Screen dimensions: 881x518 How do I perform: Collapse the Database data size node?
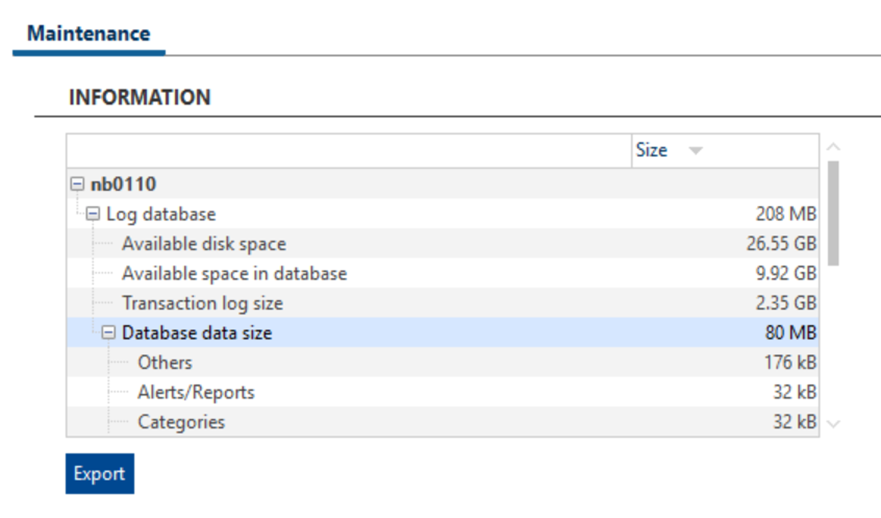(x=108, y=333)
